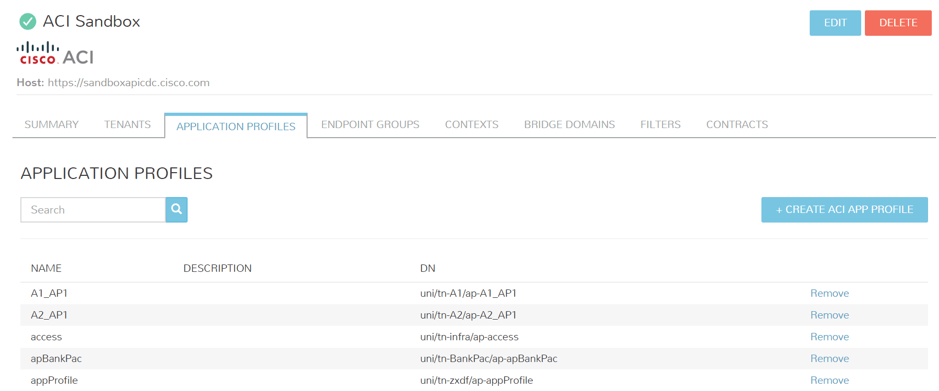Select the apBankPac name cell
The image size is (939, 391).
[56, 358]
